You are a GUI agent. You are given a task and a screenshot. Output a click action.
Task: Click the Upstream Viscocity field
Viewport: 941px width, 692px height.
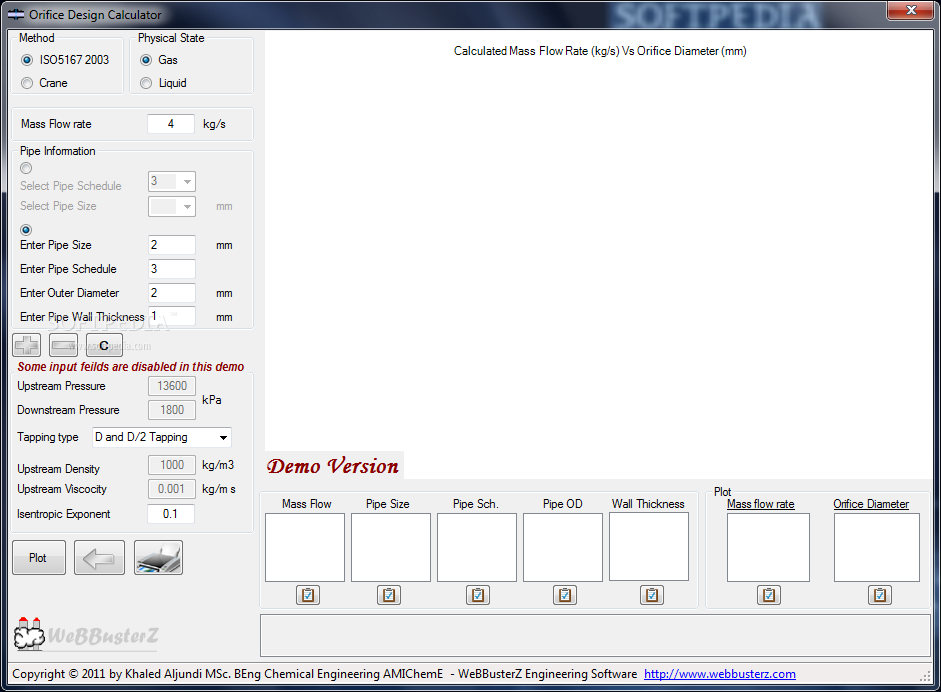click(x=172, y=489)
